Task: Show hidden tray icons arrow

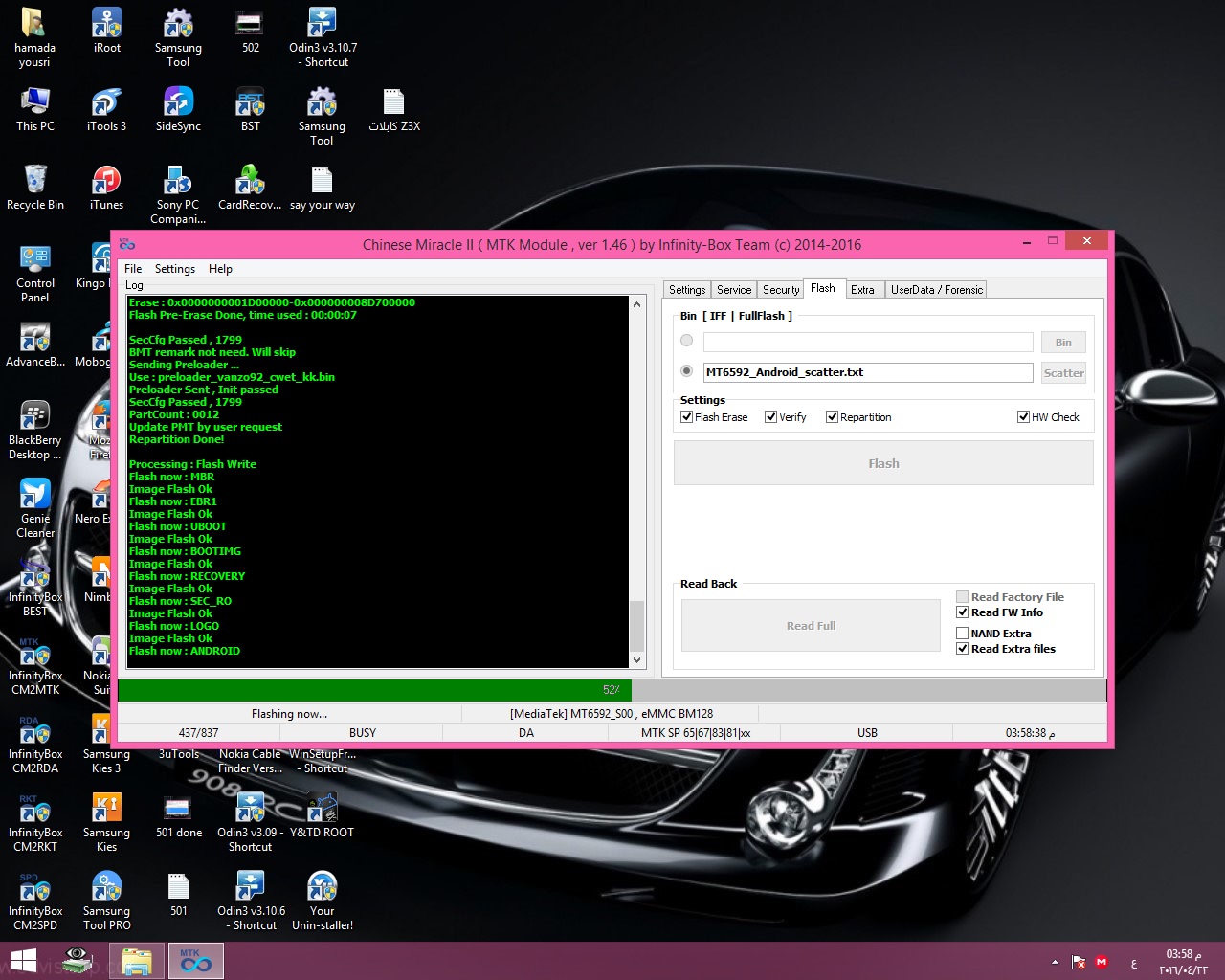Action: (x=1055, y=962)
